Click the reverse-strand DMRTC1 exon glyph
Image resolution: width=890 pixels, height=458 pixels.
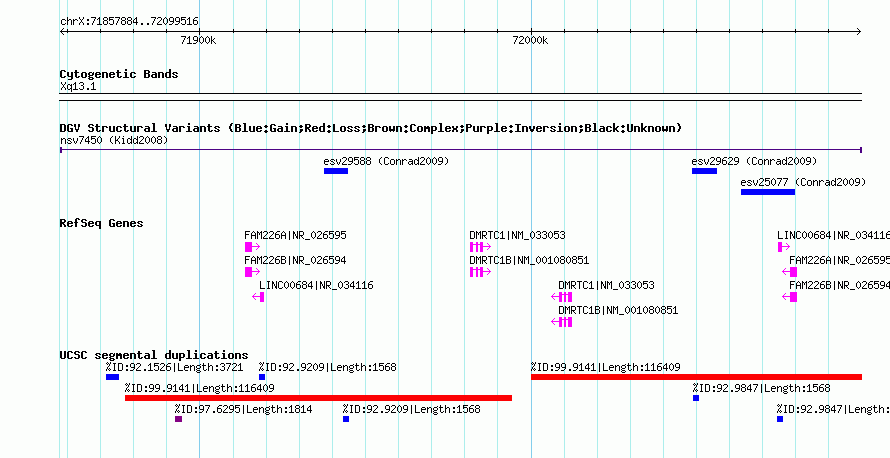coord(561,297)
